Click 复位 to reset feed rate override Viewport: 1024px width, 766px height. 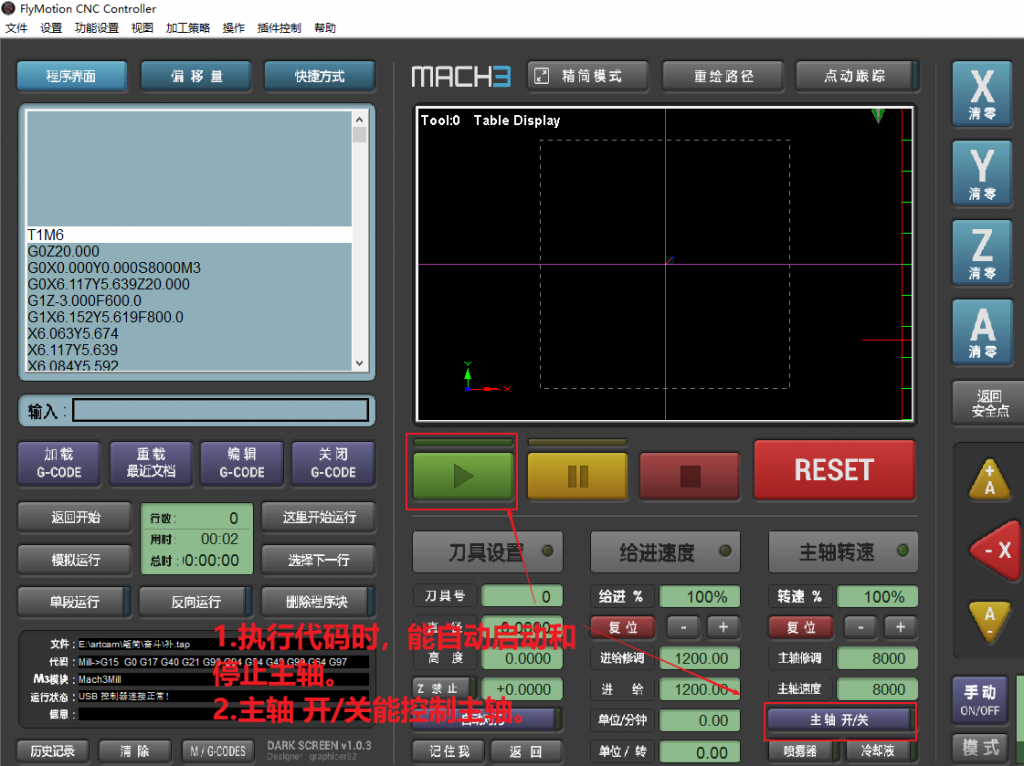622,628
